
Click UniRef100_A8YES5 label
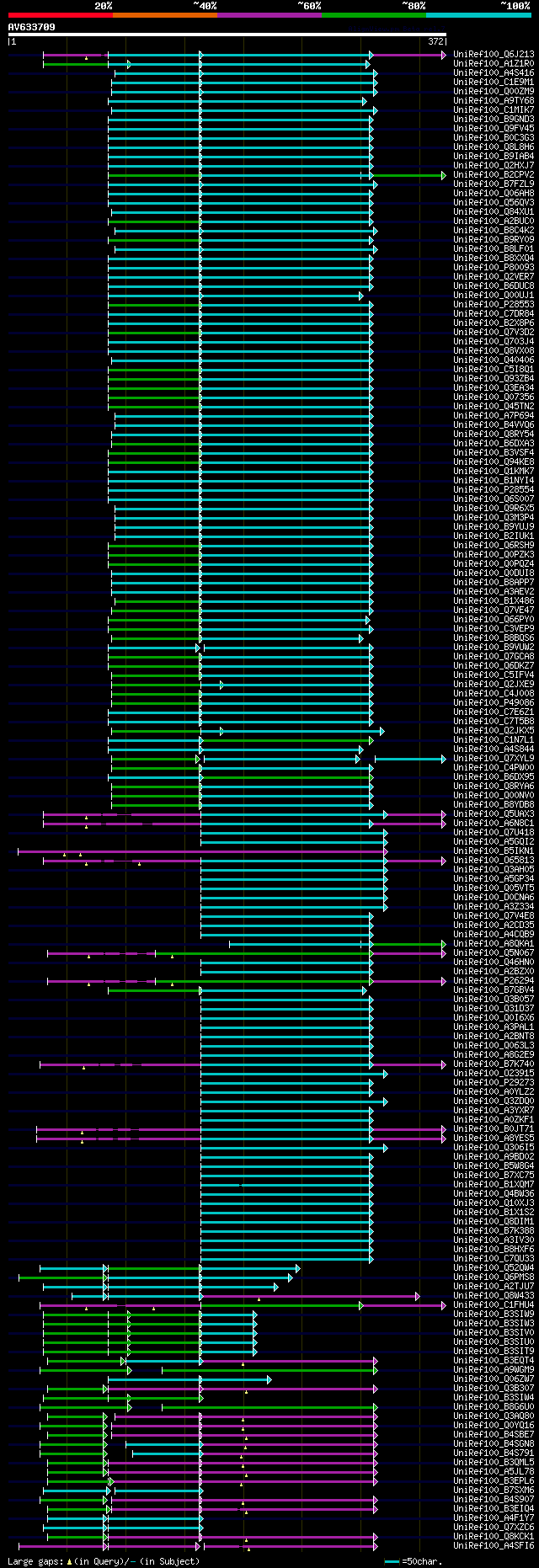coord(494,1139)
